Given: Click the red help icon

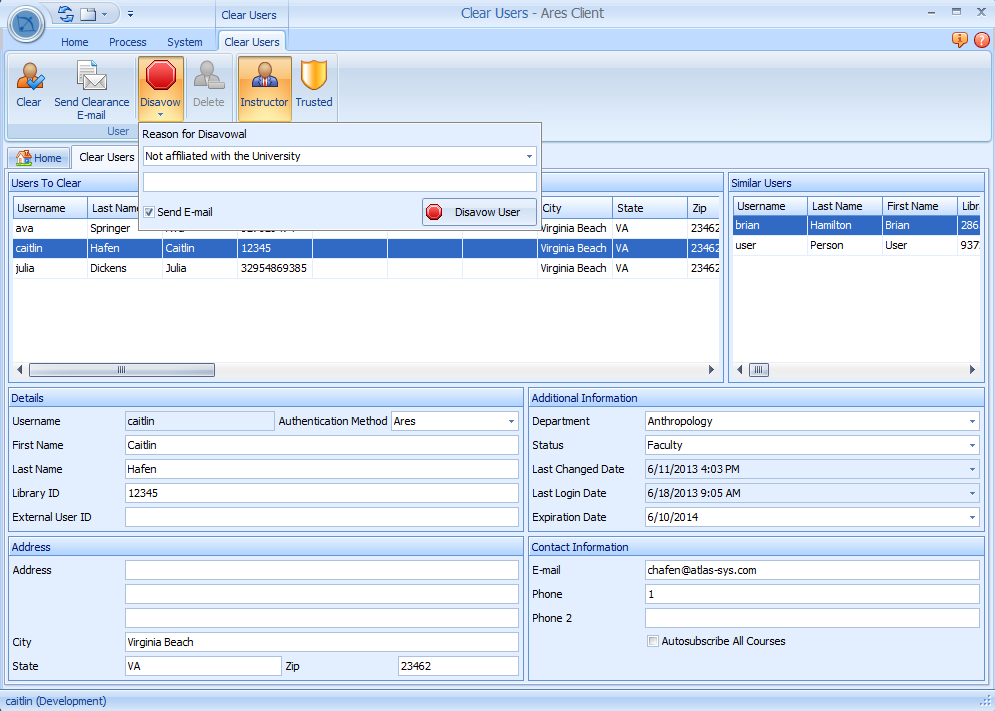Looking at the screenshot, I should 981,39.
